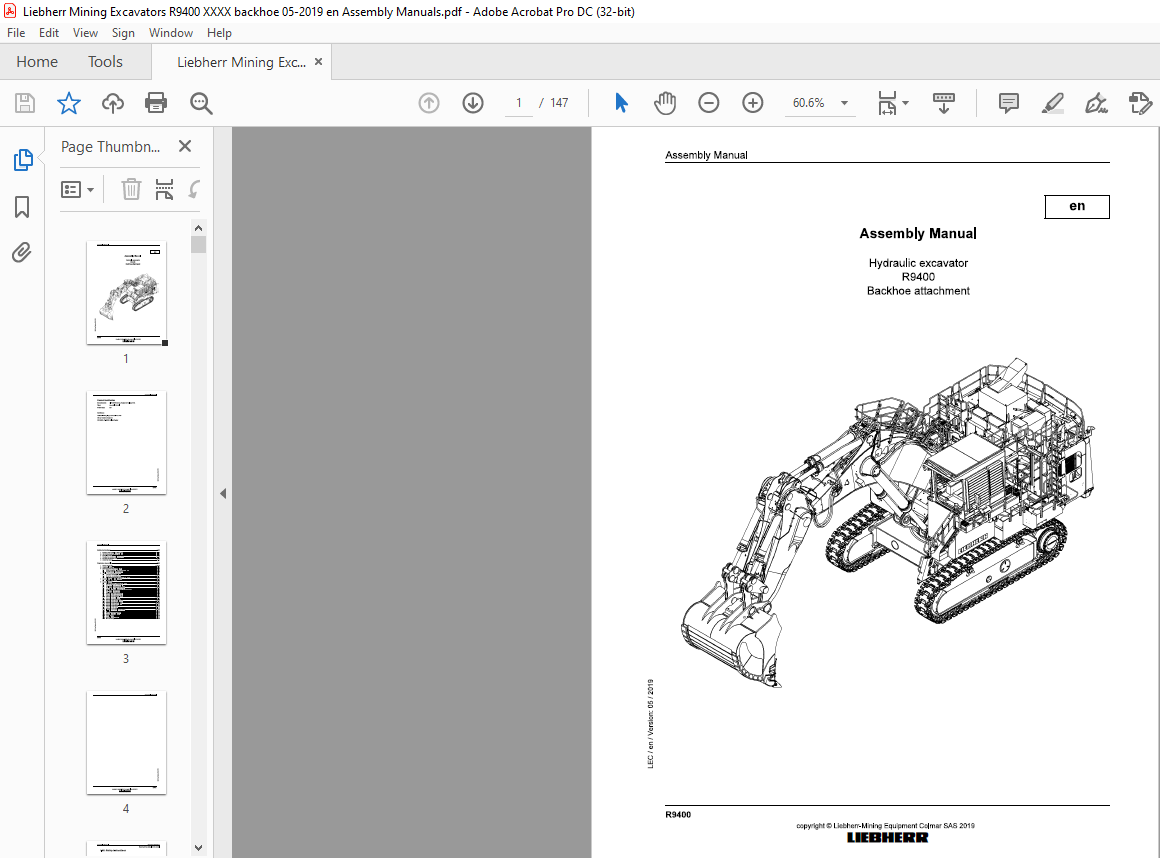Click the thumbnail scrollbar handle
This screenshot has height=858, width=1160.
198,245
